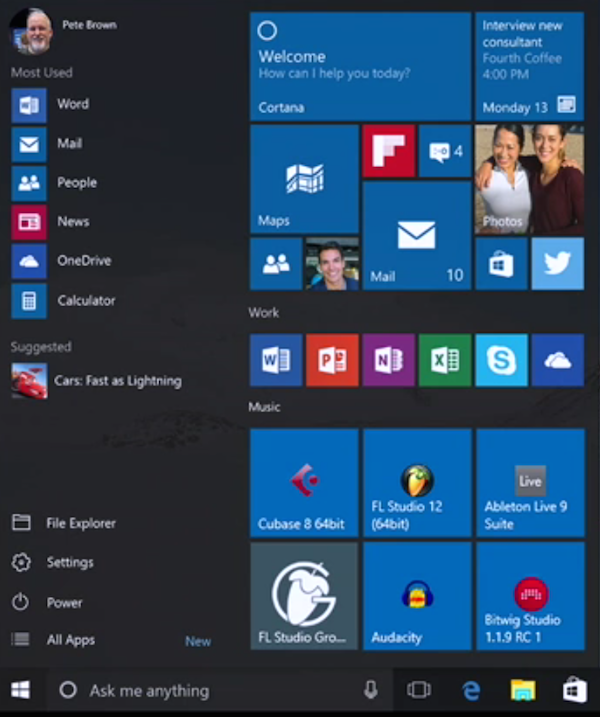
Task: Open OneNote tile in Work group
Action: click(389, 360)
